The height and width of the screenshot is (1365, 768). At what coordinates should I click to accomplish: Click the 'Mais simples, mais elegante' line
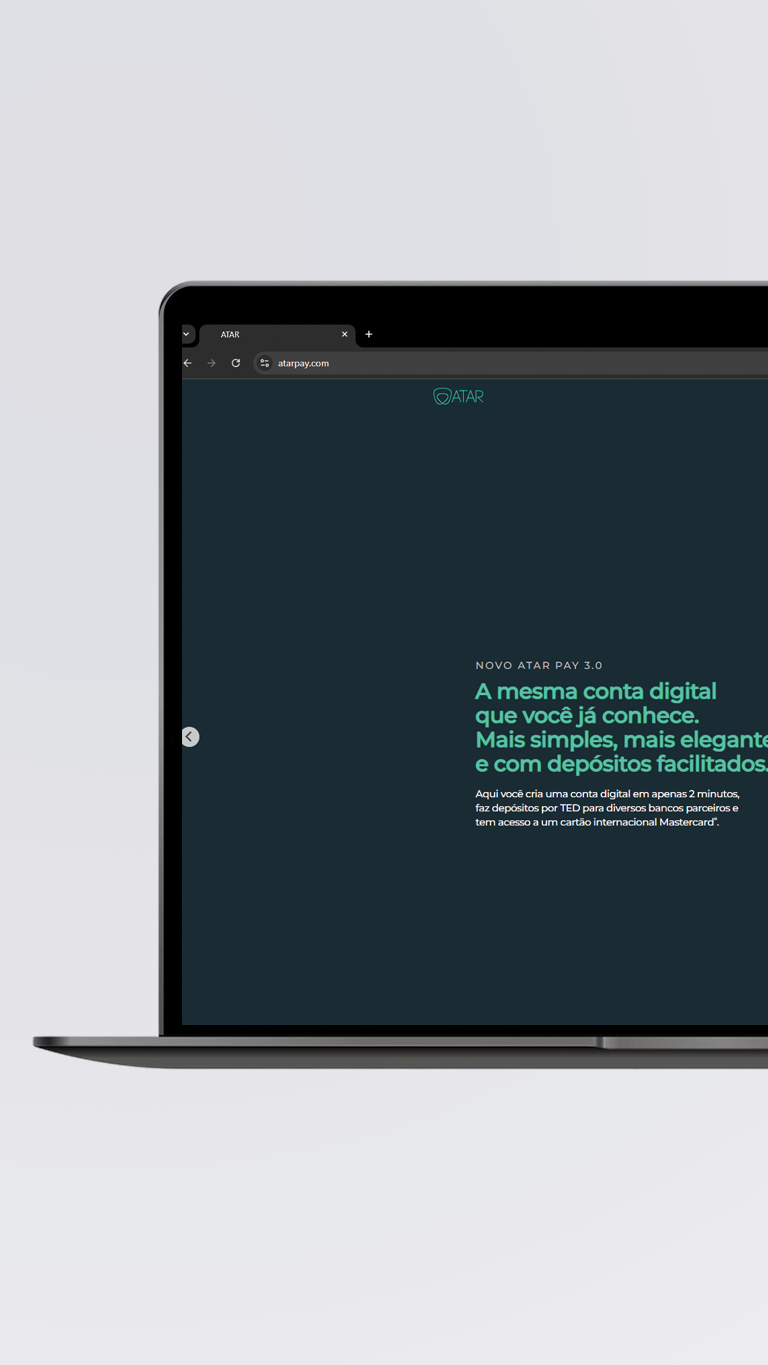620,740
